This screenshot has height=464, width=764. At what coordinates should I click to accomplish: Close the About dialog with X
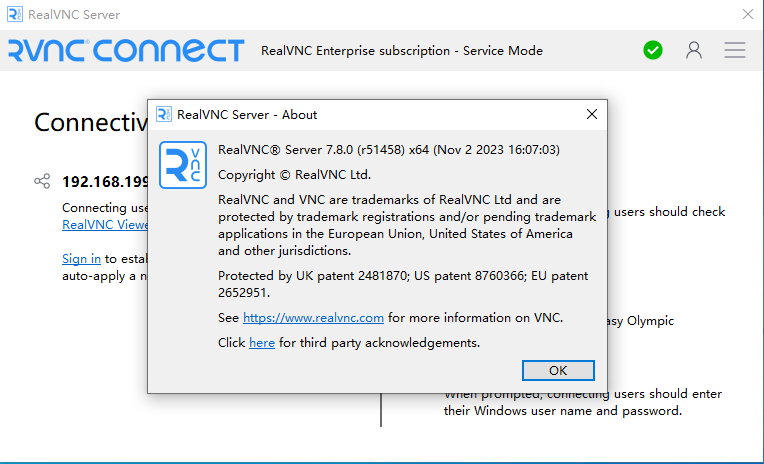click(x=591, y=114)
